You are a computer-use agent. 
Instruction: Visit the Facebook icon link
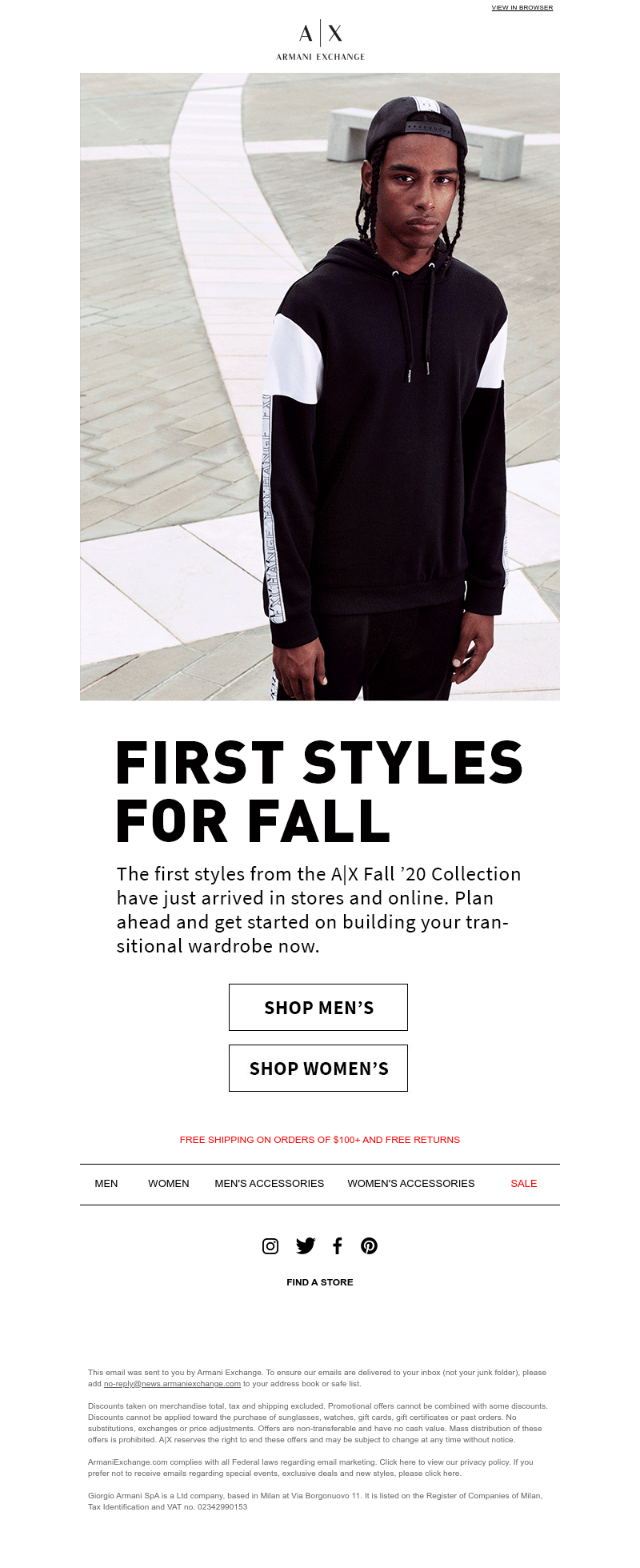coord(338,1245)
